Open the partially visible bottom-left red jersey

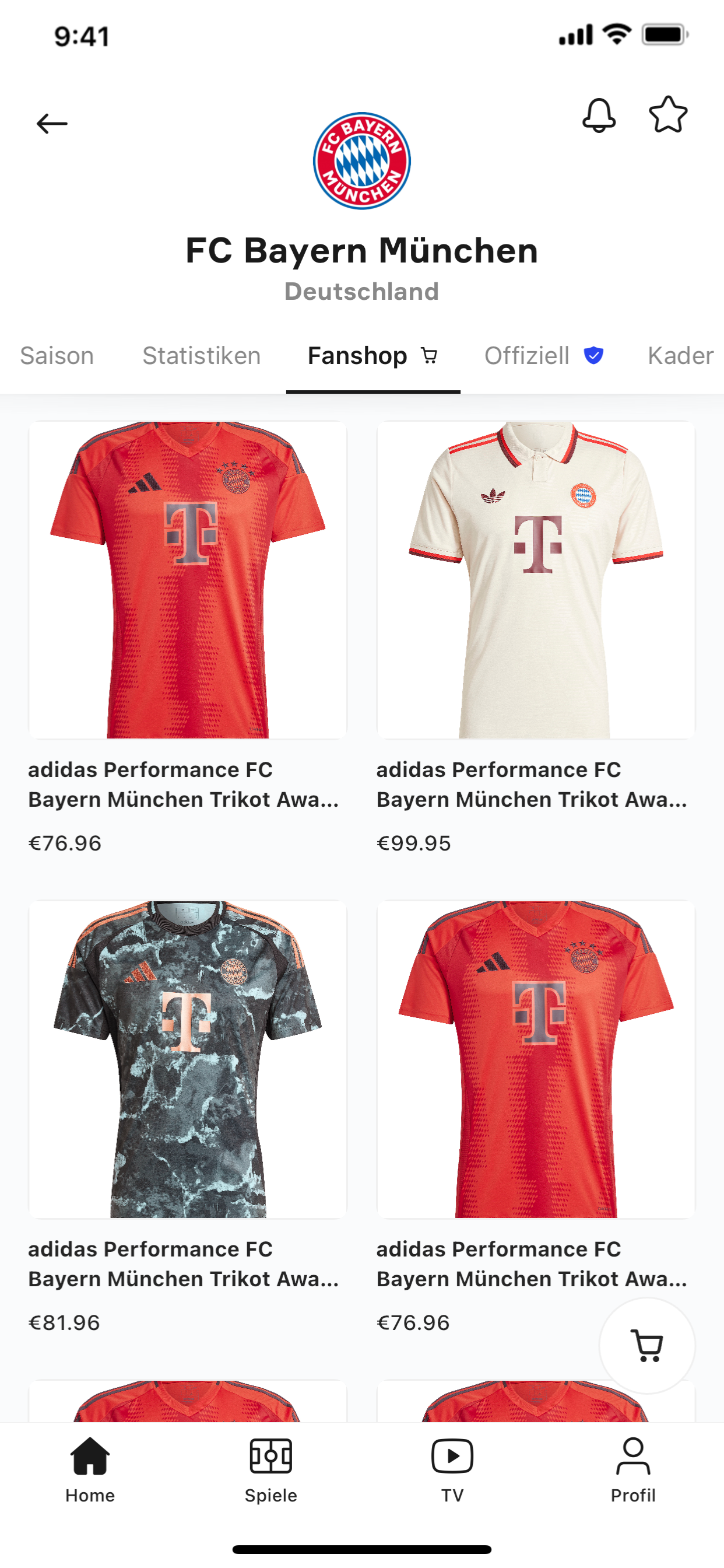(x=188, y=1401)
